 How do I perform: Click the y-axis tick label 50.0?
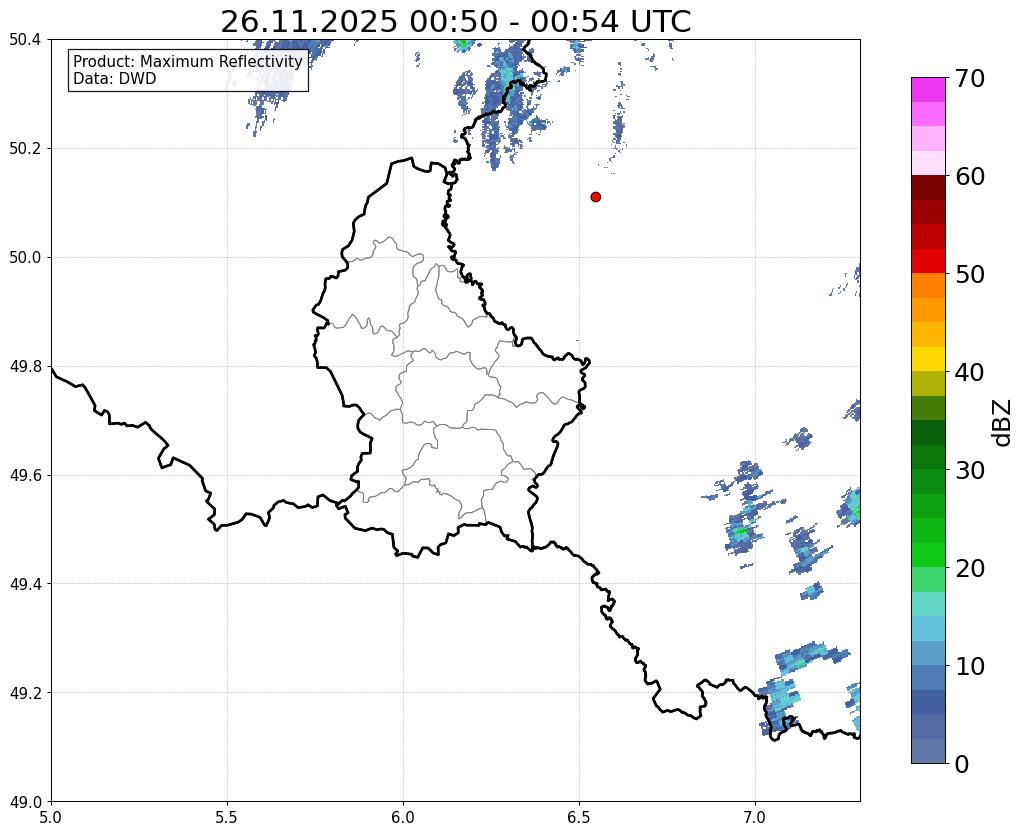[x=25, y=258]
